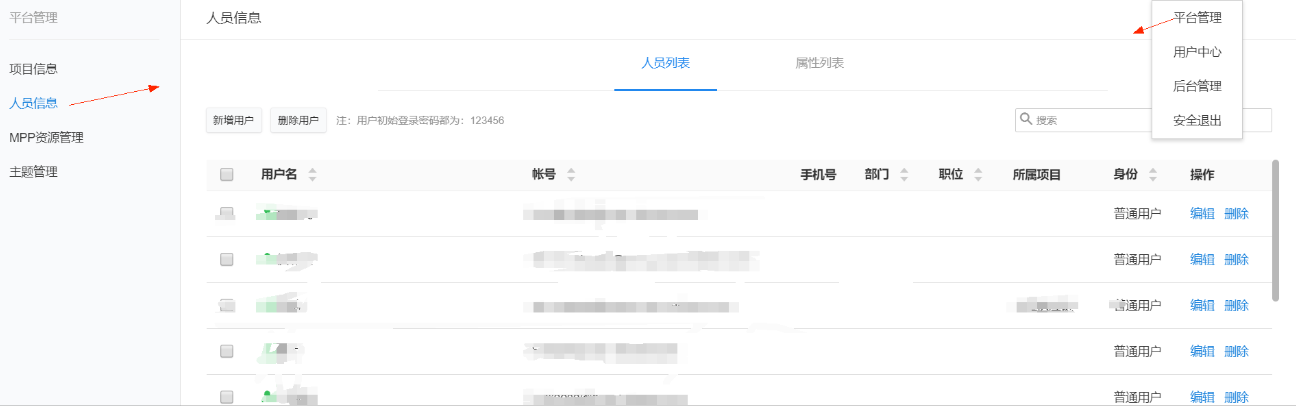Click 编辑 link in the first user row

pyautogui.click(x=1202, y=213)
